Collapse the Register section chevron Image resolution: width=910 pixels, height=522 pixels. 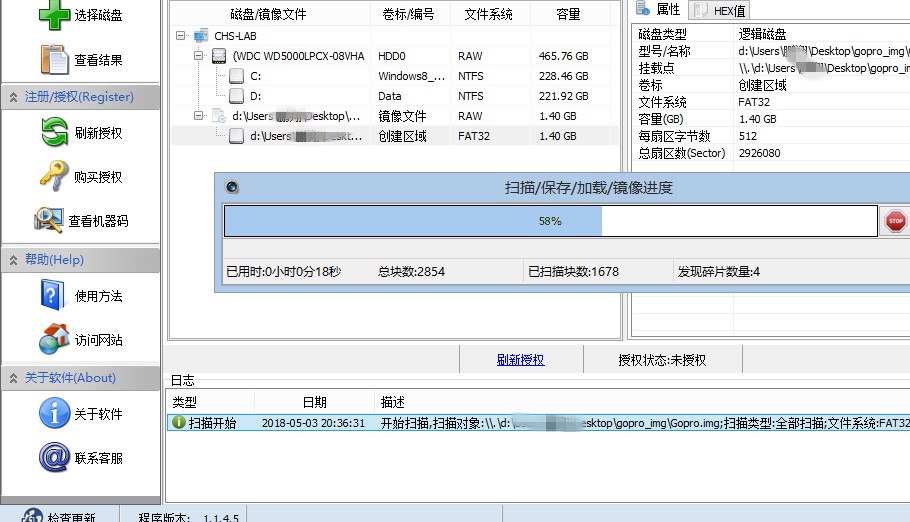tap(13, 97)
